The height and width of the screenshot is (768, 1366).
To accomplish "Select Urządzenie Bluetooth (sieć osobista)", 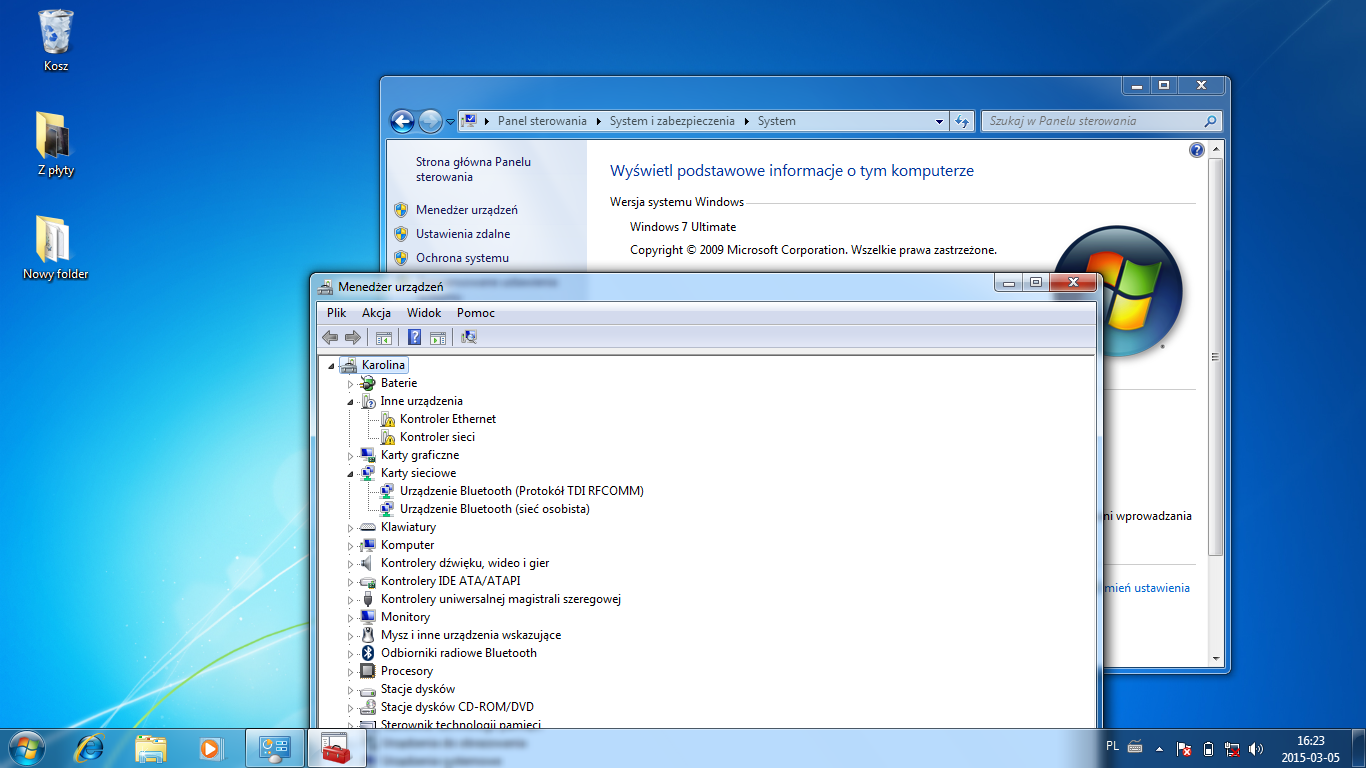I will pyautogui.click(x=494, y=509).
